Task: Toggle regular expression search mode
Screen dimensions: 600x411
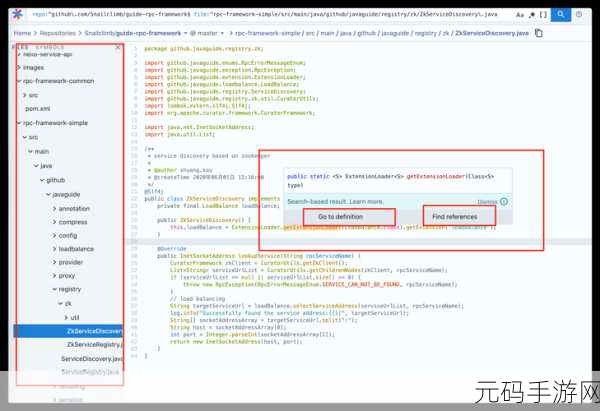Action: [x=532, y=15]
